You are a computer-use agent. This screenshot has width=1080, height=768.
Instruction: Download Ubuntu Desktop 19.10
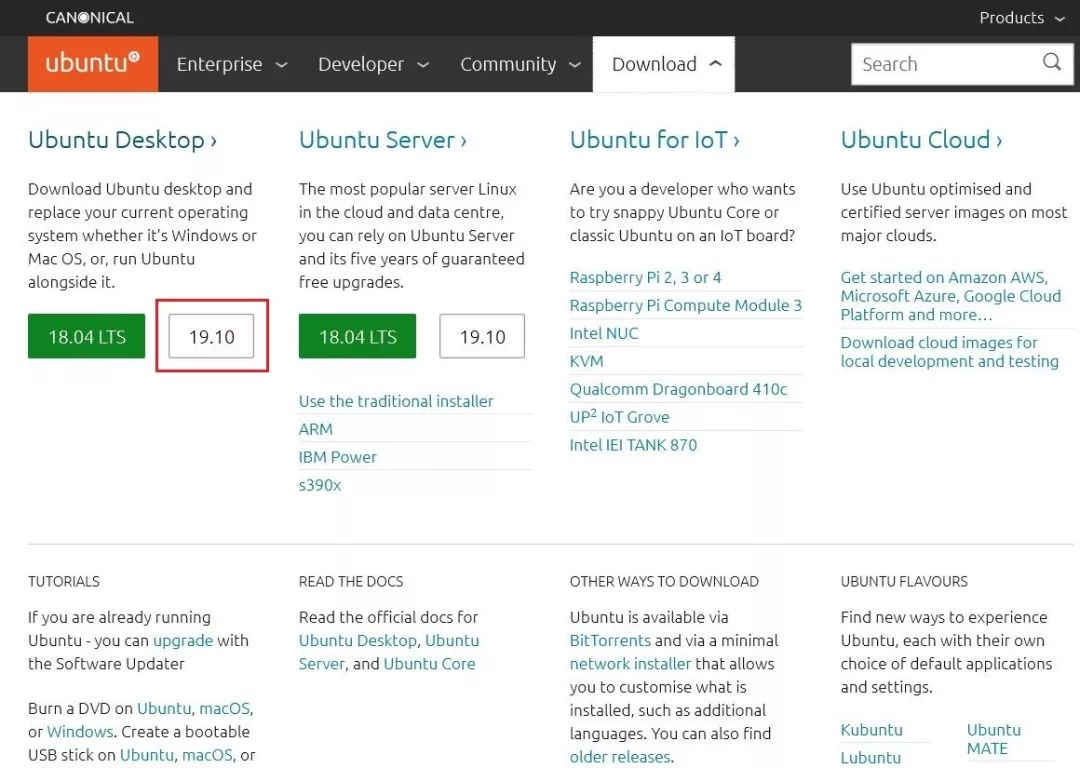tap(211, 336)
